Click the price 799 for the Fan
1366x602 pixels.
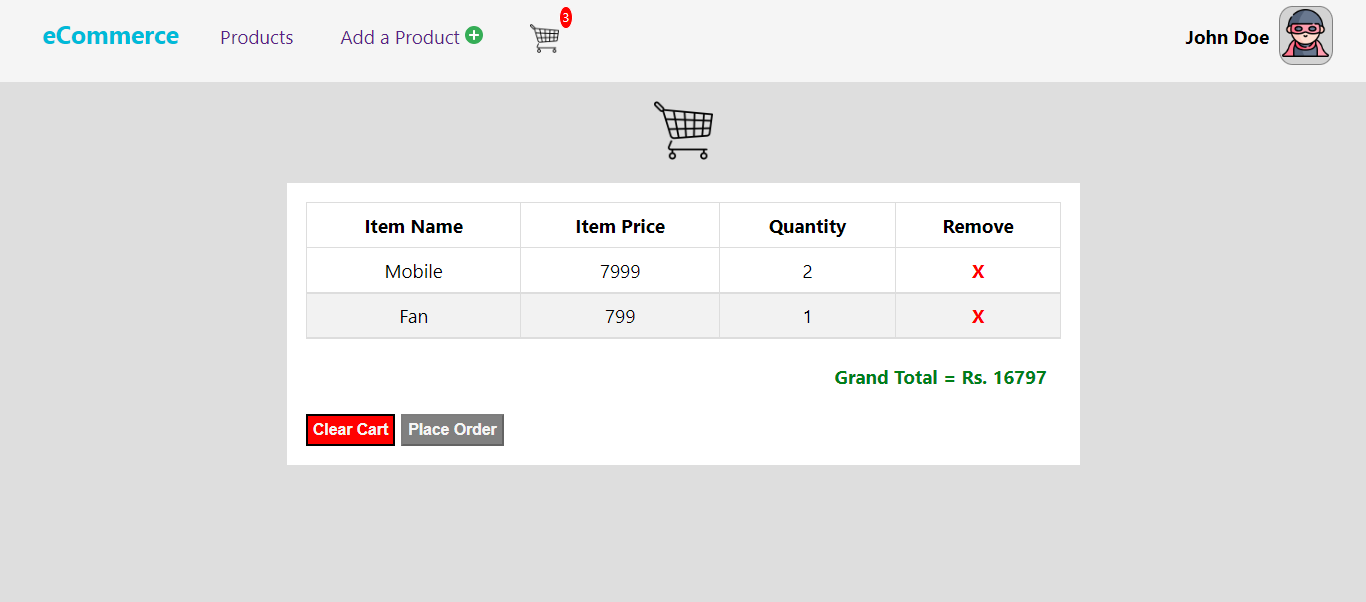pyautogui.click(x=619, y=315)
